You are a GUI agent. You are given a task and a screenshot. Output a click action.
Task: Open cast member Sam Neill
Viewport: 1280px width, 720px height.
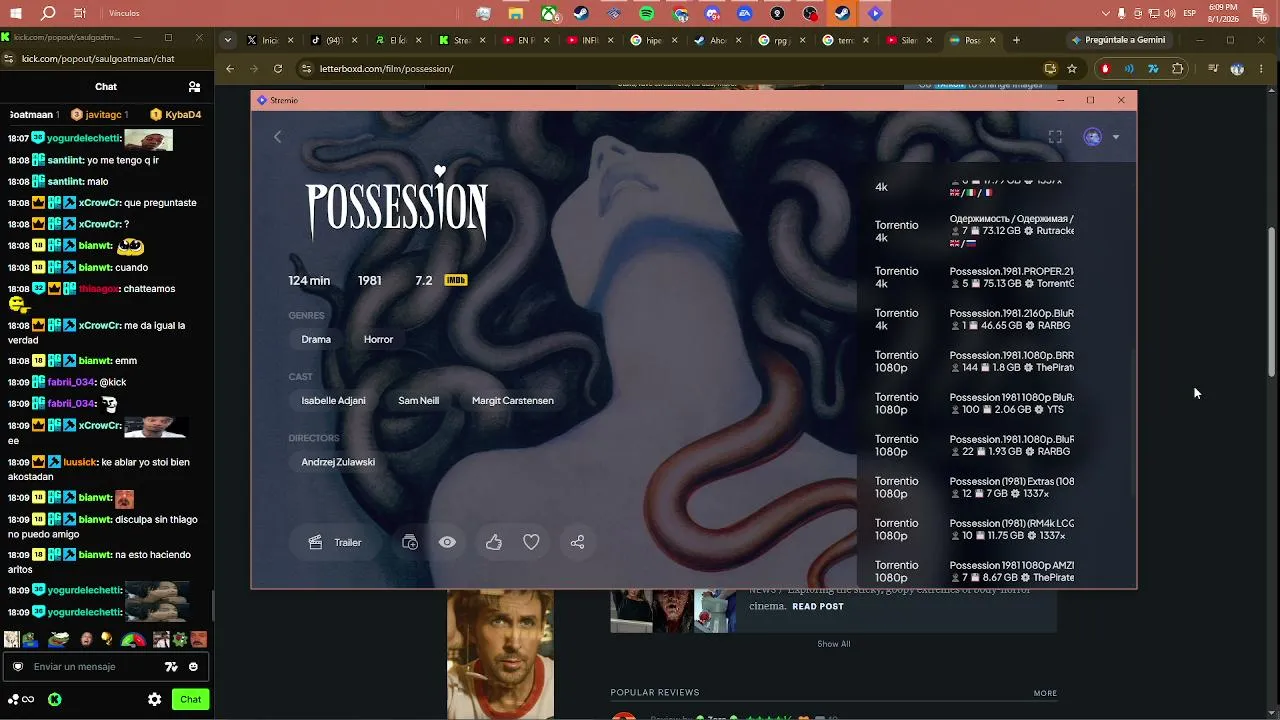click(418, 400)
